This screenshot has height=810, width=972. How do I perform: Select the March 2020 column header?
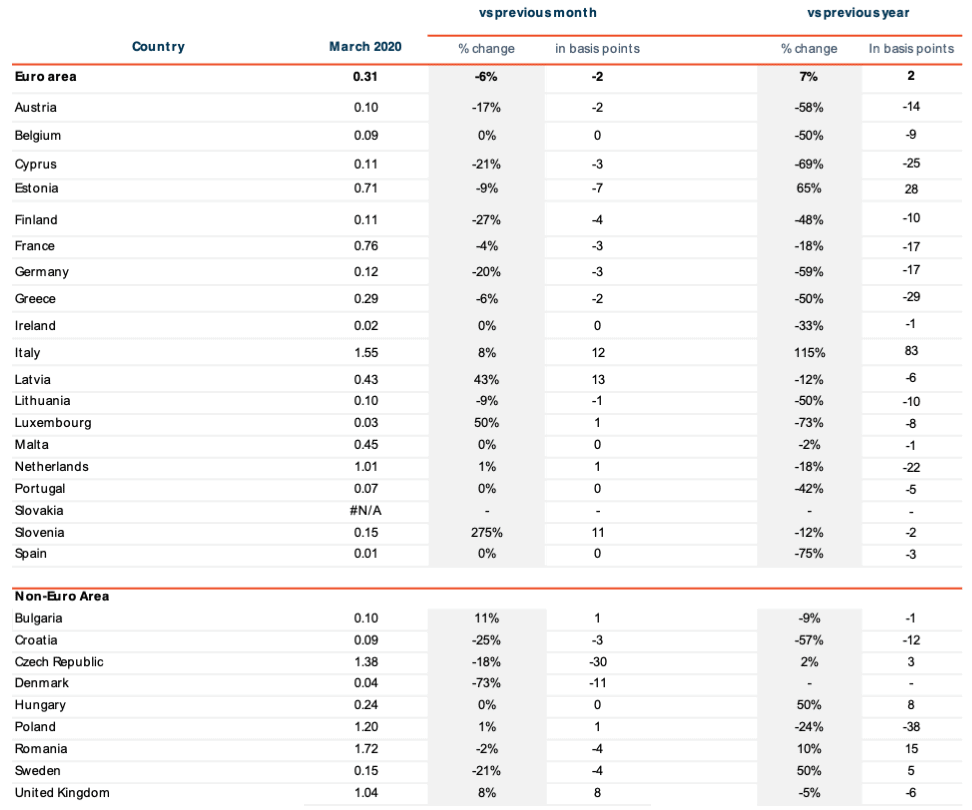coord(364,47)
